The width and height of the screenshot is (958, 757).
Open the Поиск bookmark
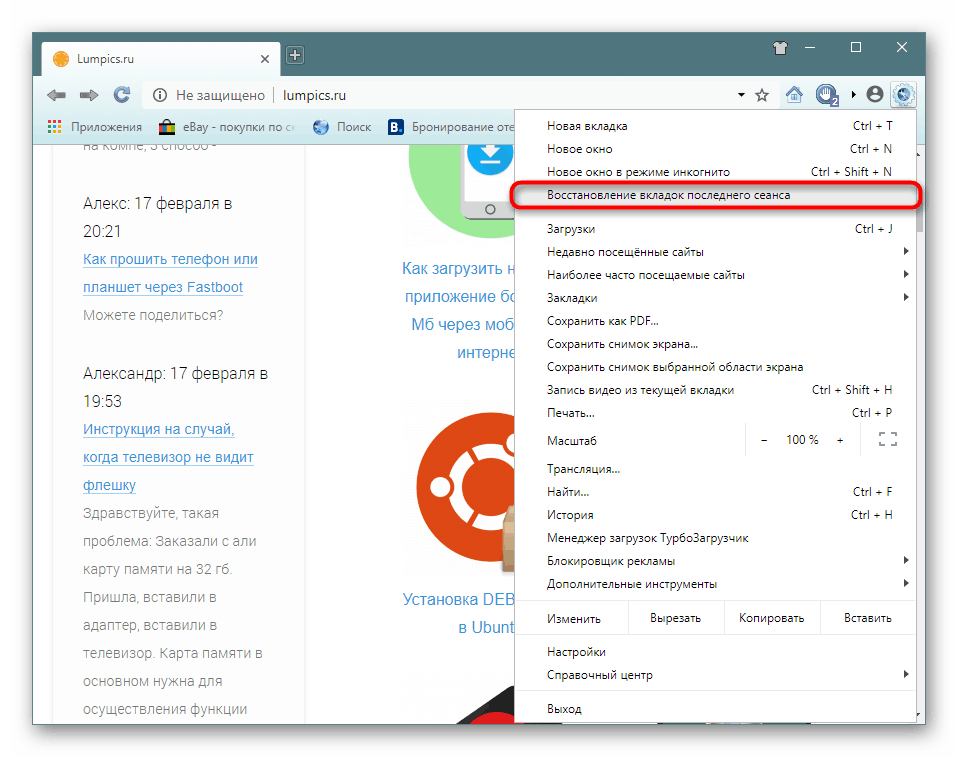(x=342, y=127)
